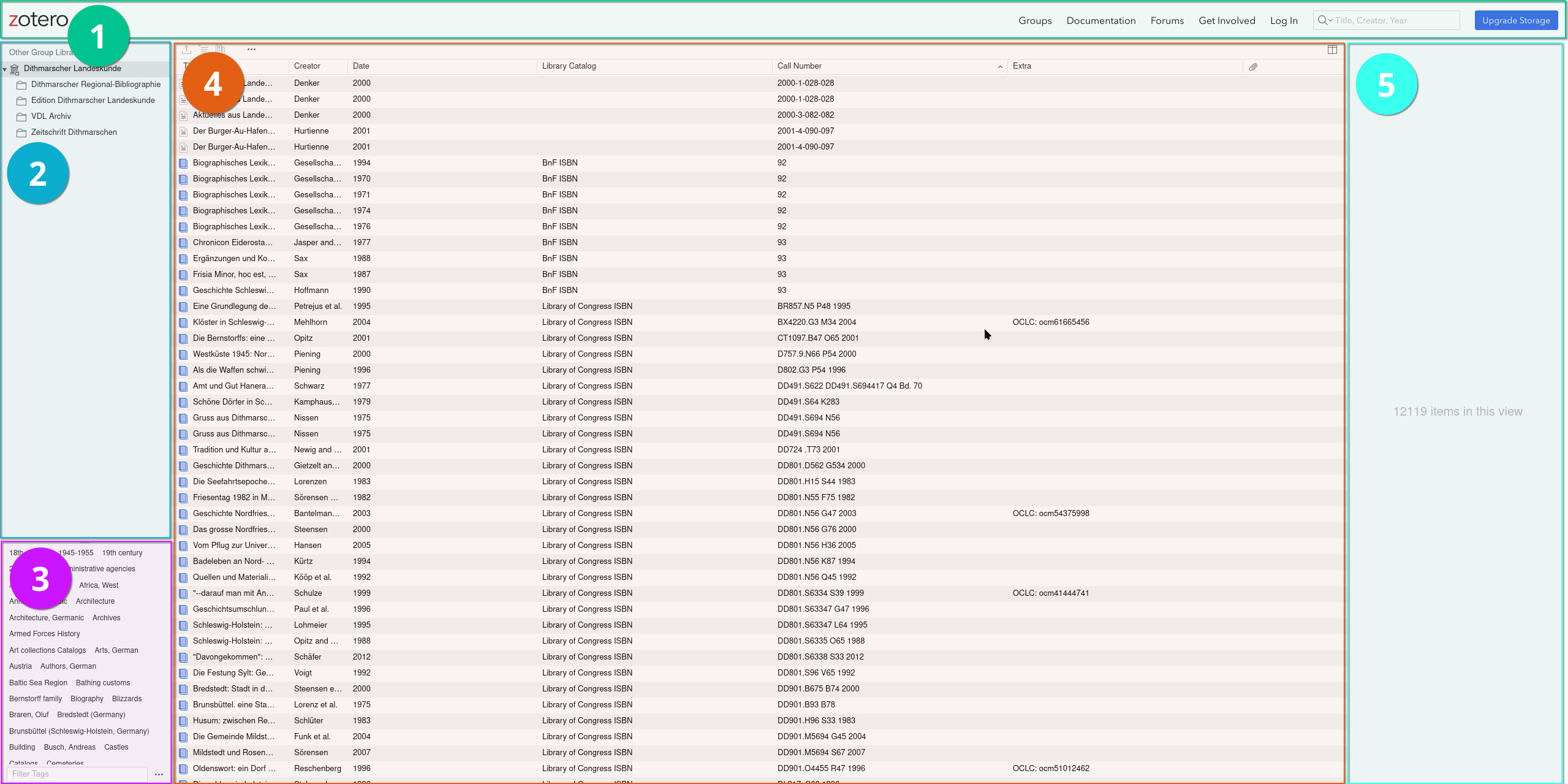Click the book icon of Die Bernstorffs row
The height and width of the screenshot is (784, 1568).
pyautogui.click(x=183, y=338)
